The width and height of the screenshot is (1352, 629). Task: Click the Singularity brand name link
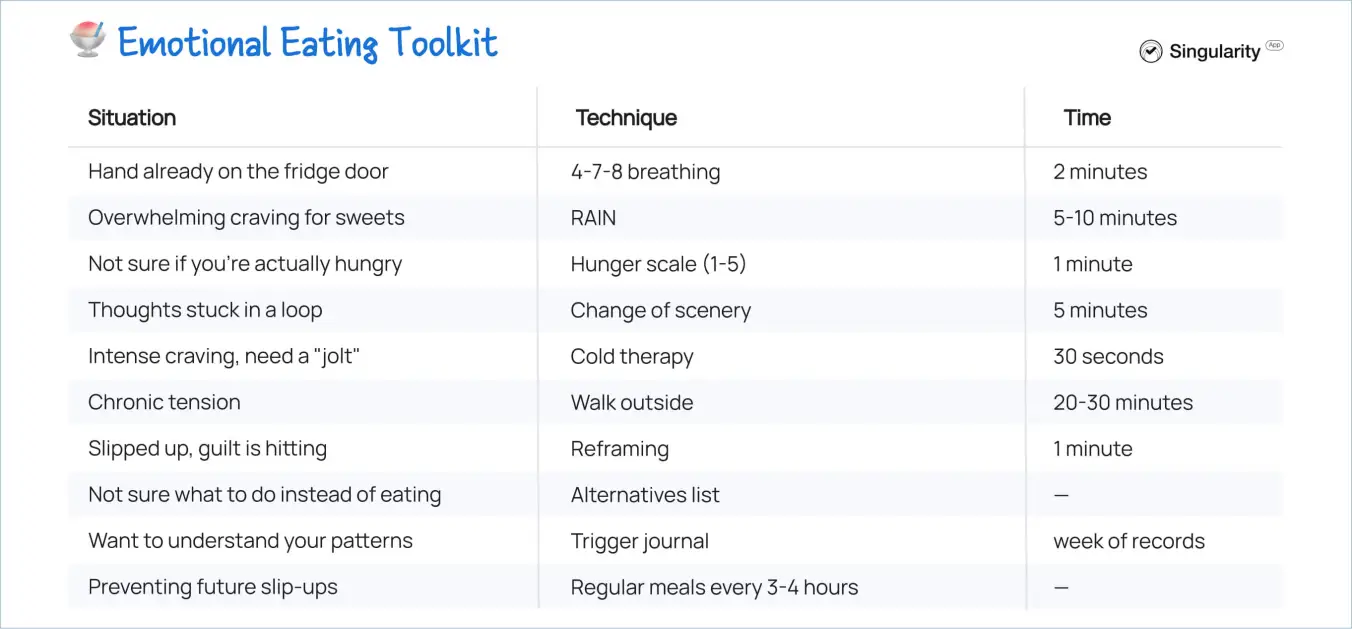pyautogui.click(x=1215, y=52)
